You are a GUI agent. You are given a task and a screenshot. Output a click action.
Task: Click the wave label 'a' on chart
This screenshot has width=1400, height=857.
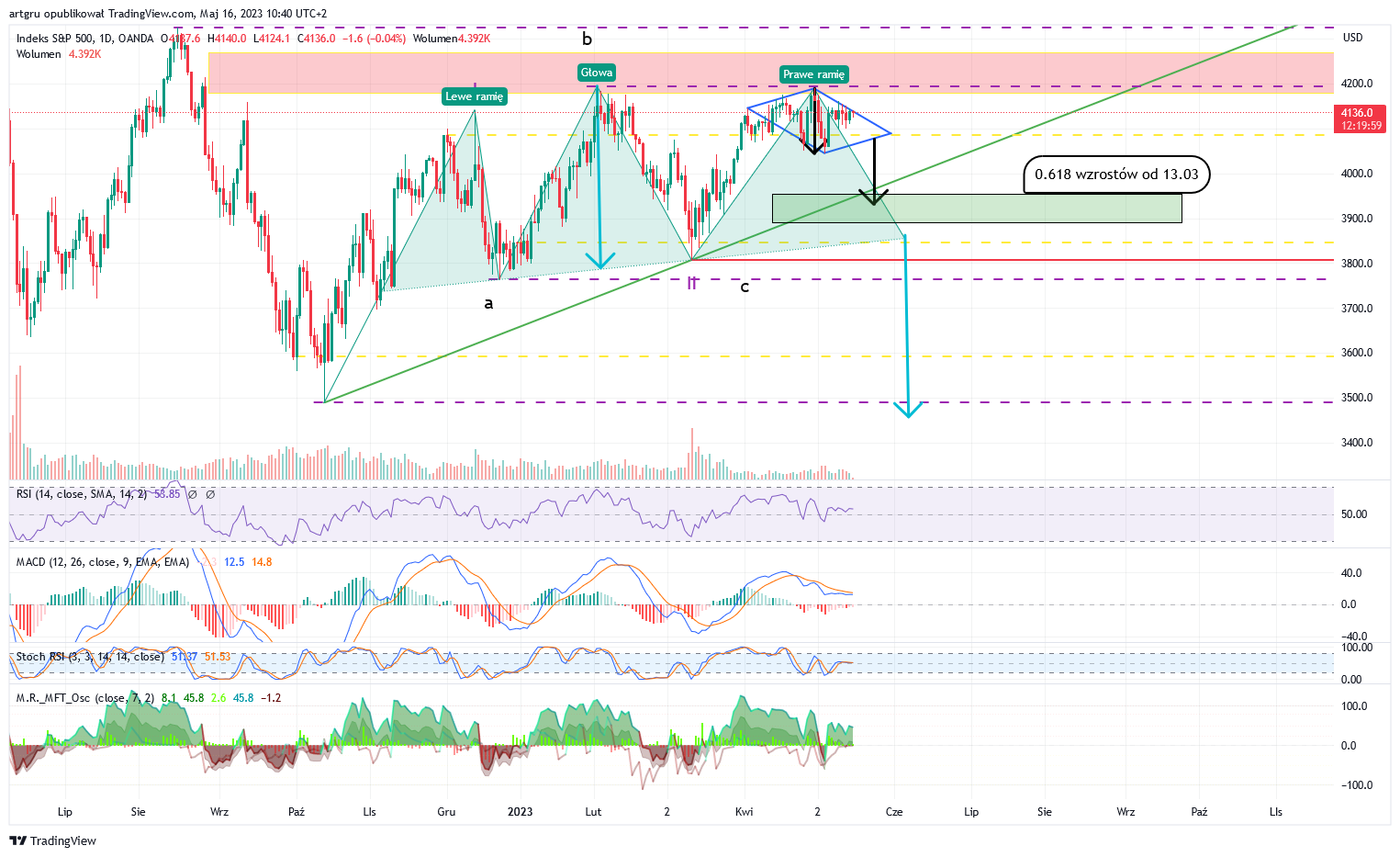[488, 303]
